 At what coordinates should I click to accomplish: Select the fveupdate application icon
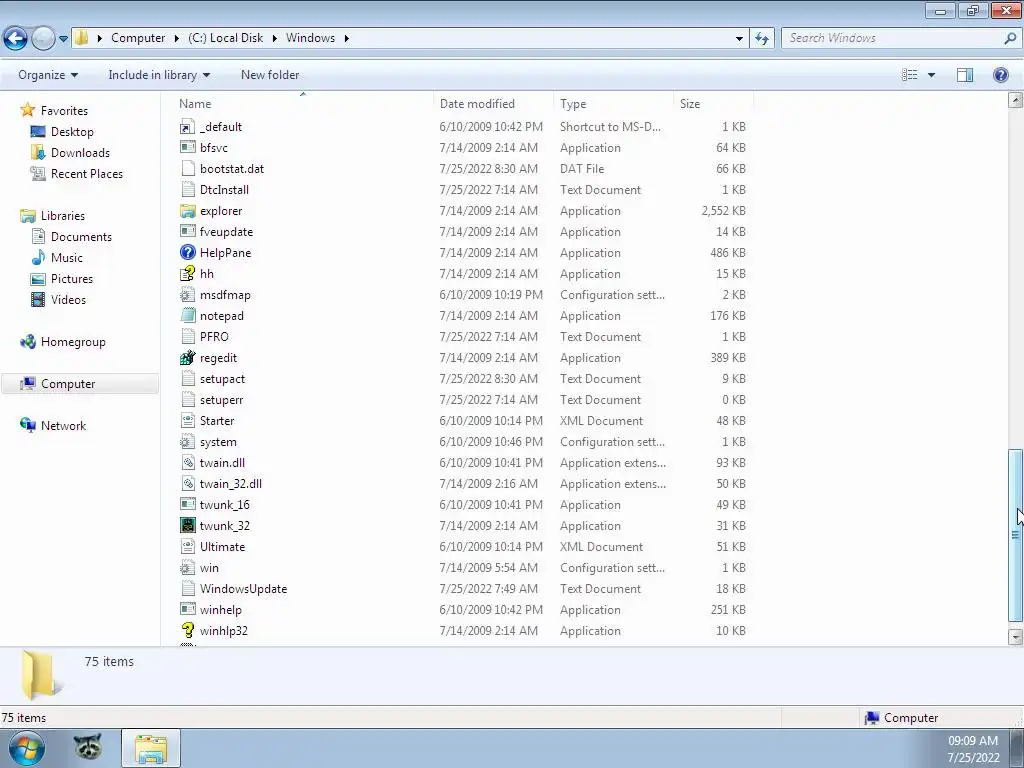tap(187, 232)
